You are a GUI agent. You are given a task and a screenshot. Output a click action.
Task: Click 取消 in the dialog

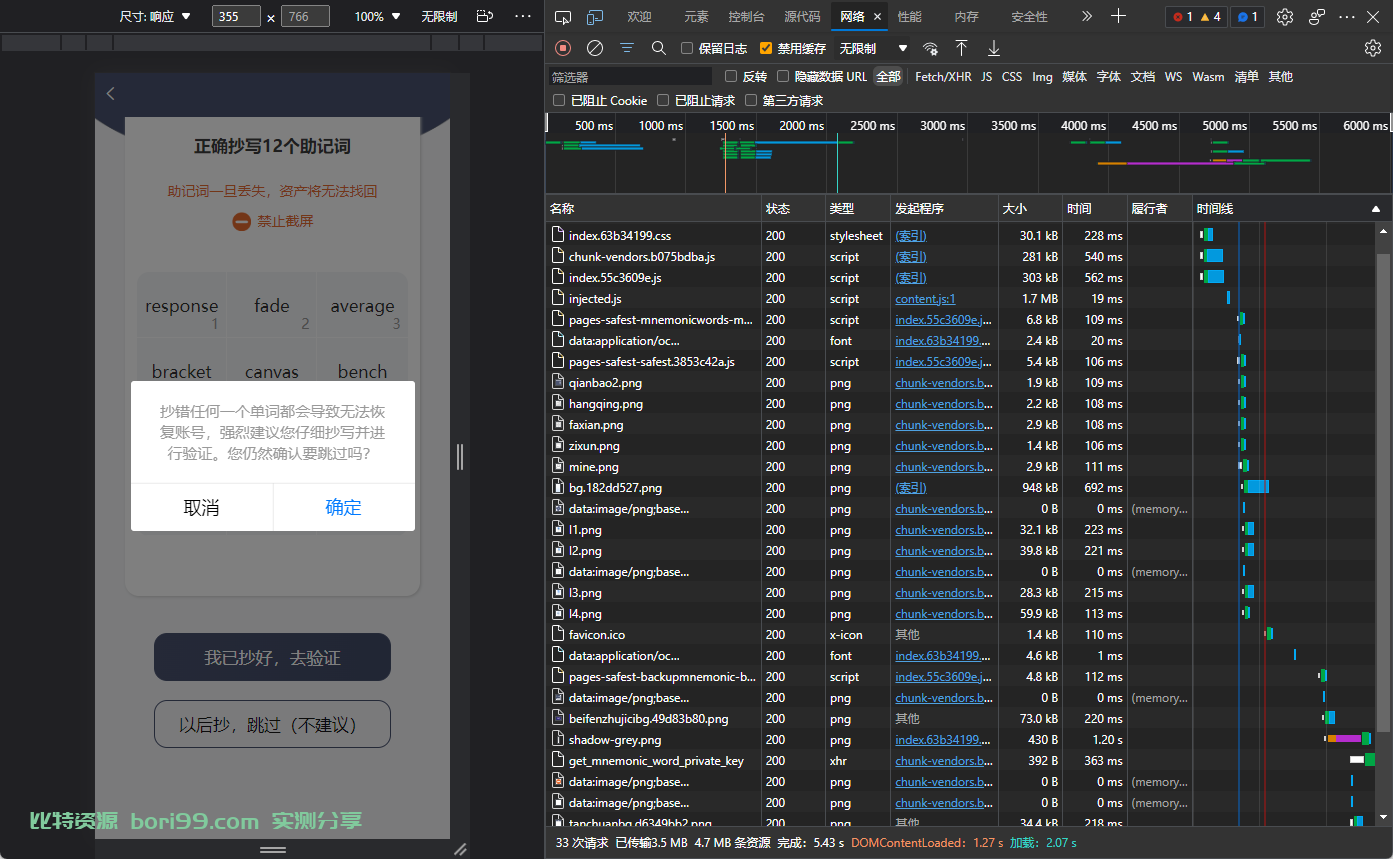[202, 507]
